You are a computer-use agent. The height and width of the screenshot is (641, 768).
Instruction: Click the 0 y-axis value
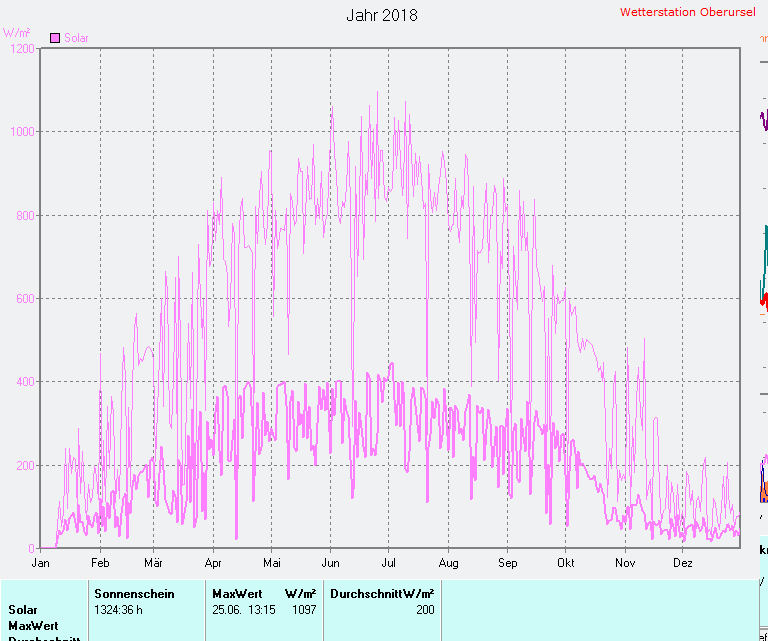pyautogui.click(x=31, y=548)
